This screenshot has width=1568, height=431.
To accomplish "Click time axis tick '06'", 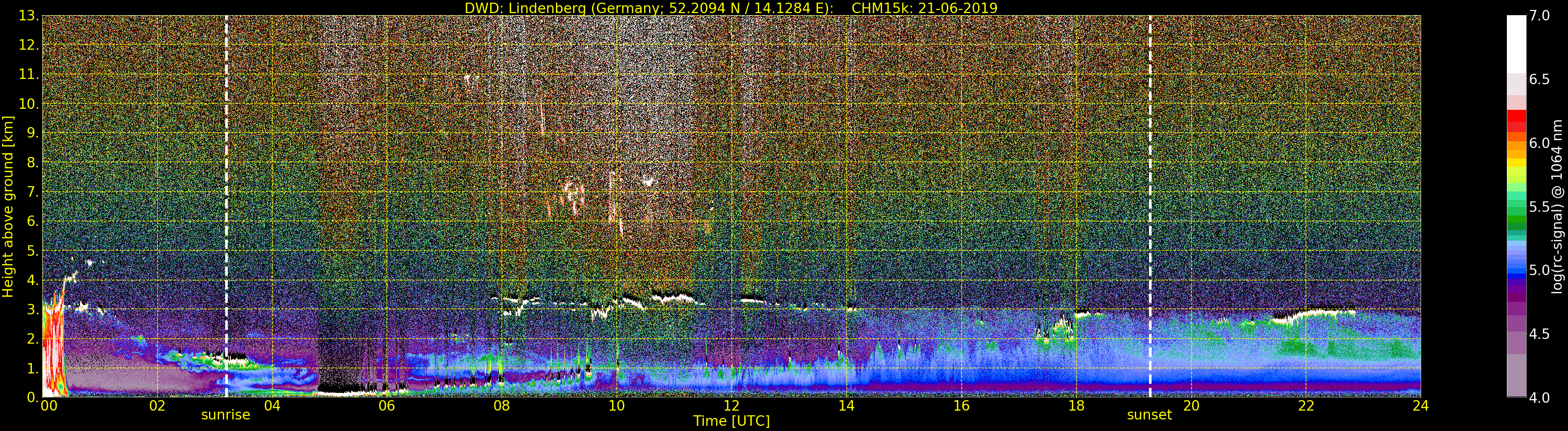I will tap(387, 406).
